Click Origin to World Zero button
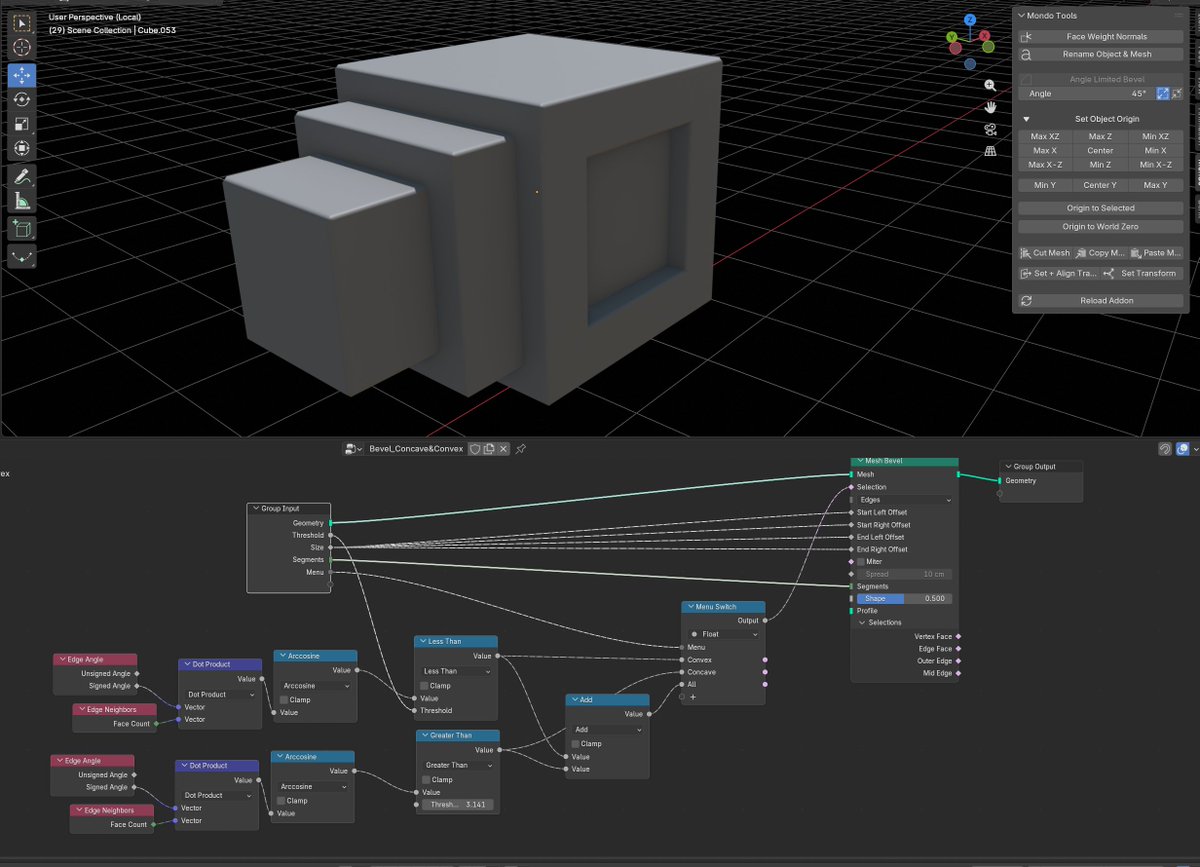Image resolution: width=1200 pixels, height=867 pixels. point(1100,227)
